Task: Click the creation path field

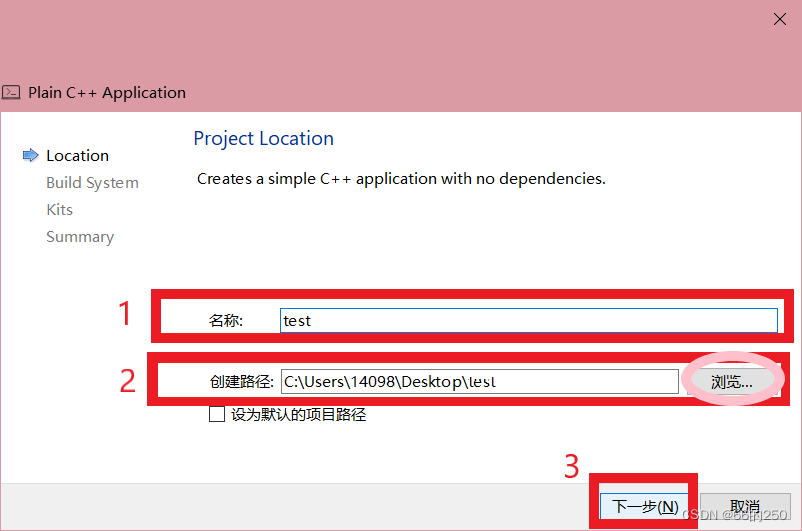Action: click(479, 382)
